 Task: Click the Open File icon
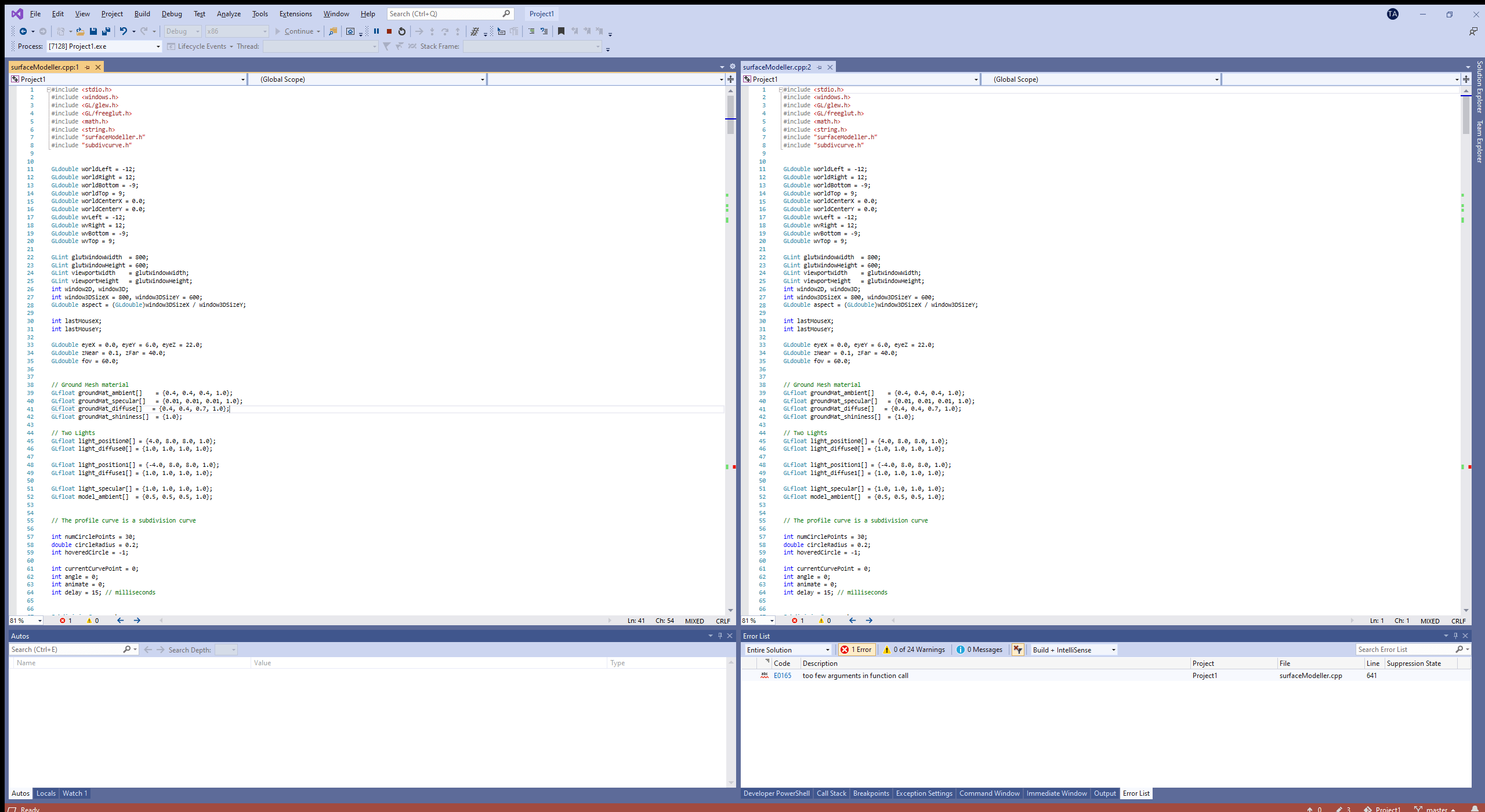tap(80, 31)
